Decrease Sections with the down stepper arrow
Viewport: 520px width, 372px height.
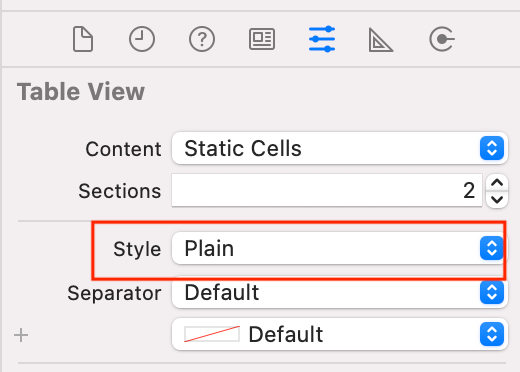497,199
